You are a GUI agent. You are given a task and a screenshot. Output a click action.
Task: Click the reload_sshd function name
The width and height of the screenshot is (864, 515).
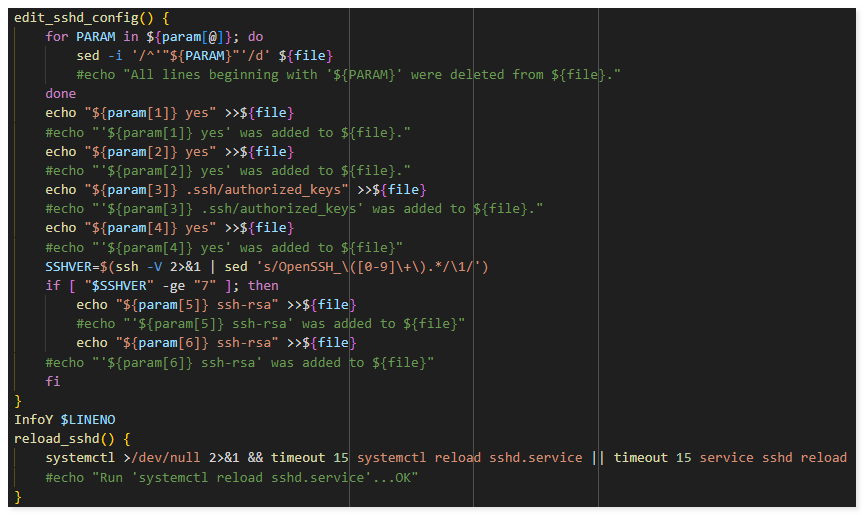(x=60, y=439)
